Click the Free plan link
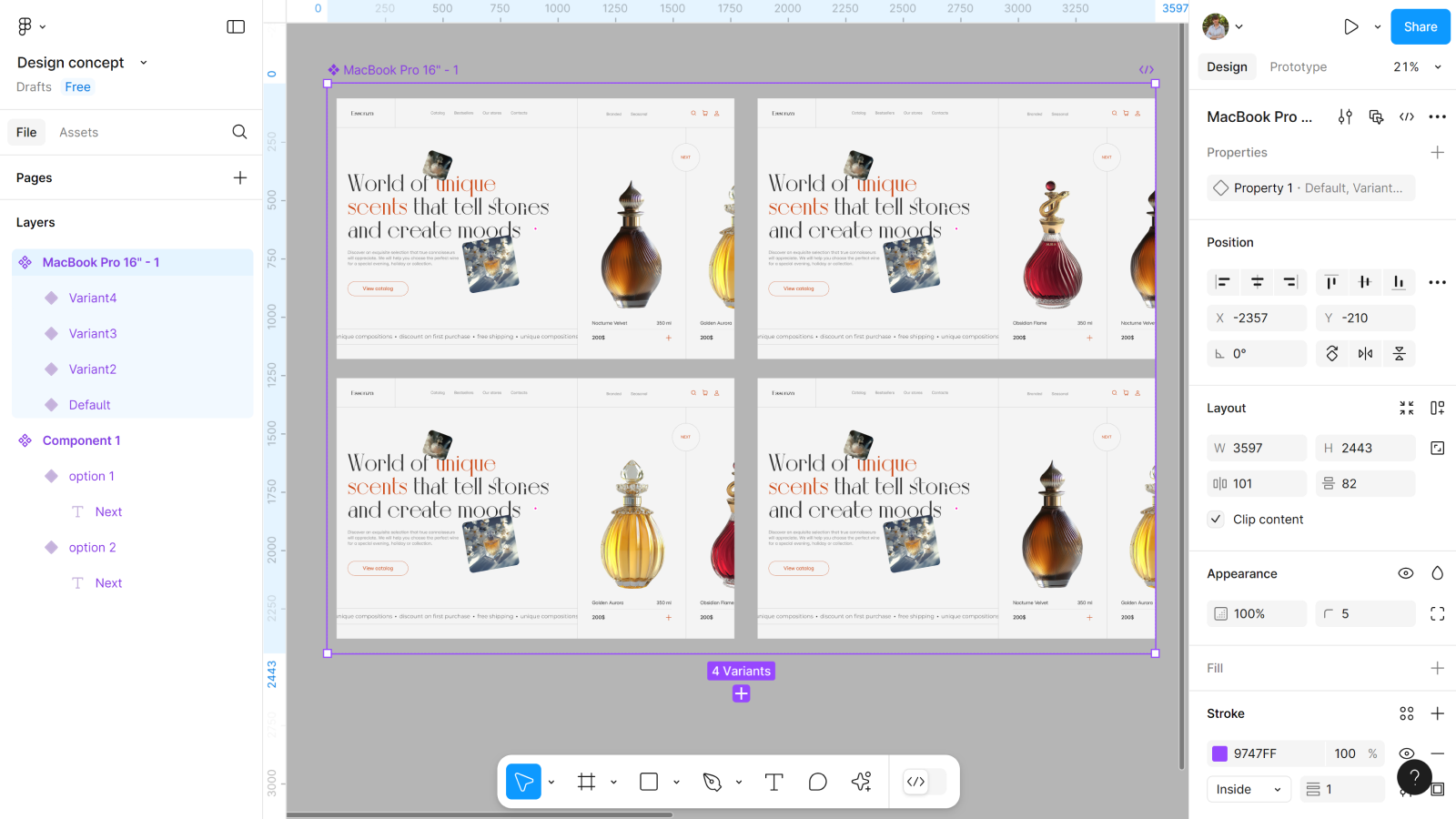The width and height of the screenshot is (1456, 819). (77, 87)
